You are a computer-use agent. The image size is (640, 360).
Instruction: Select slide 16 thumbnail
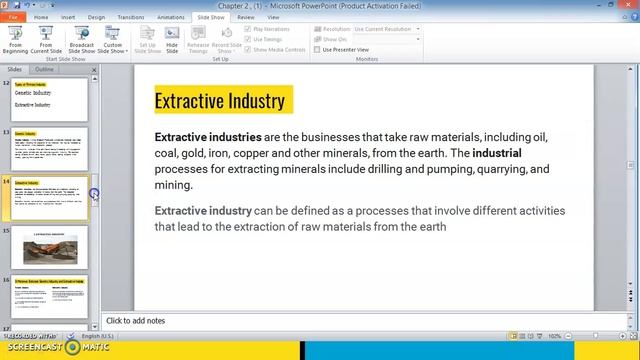[x=49, y=297]
